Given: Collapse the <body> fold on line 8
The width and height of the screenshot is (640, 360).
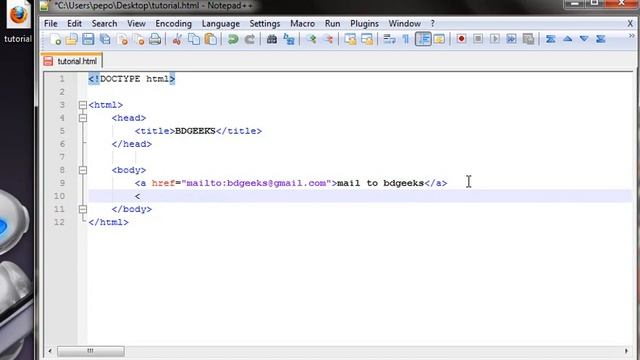Looking at the screenshot, I should pyautogui.click(x=83, y=170).
